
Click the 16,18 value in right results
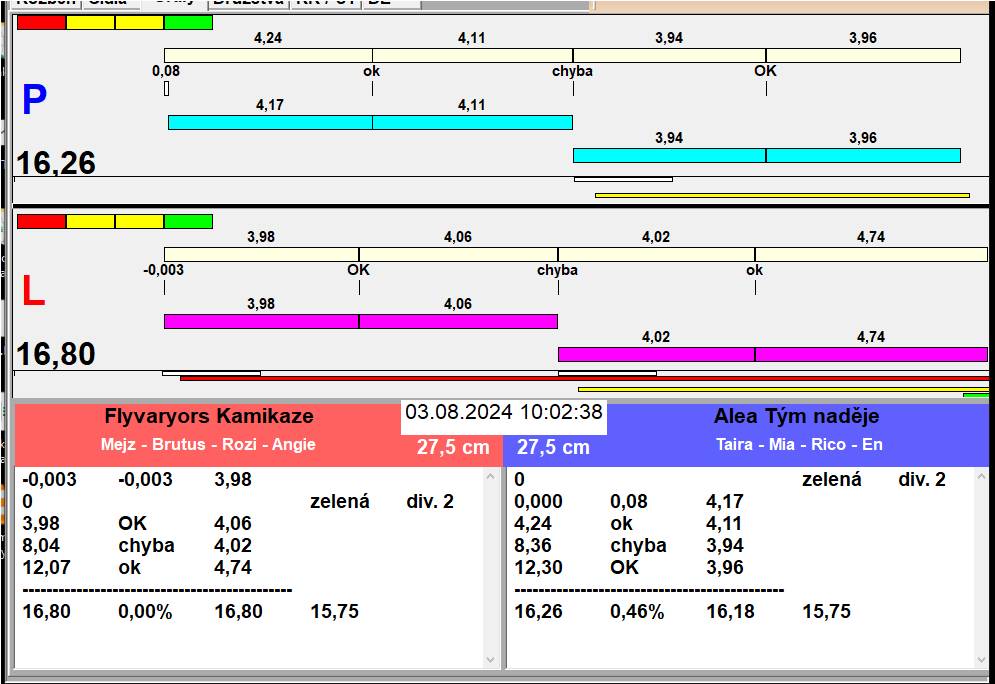pos(730,611)
